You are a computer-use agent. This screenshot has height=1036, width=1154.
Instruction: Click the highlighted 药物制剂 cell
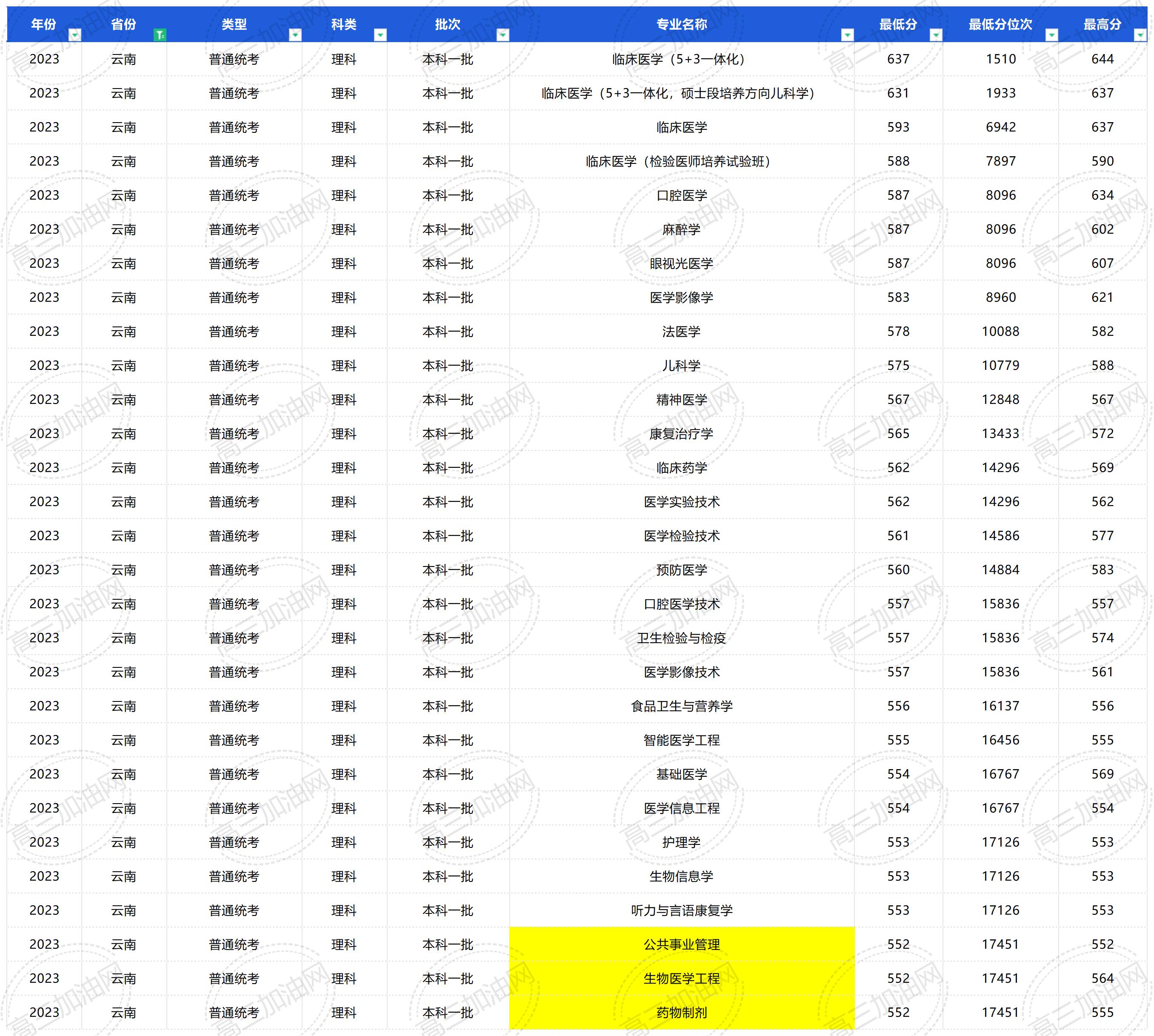tap(682, 1012)
